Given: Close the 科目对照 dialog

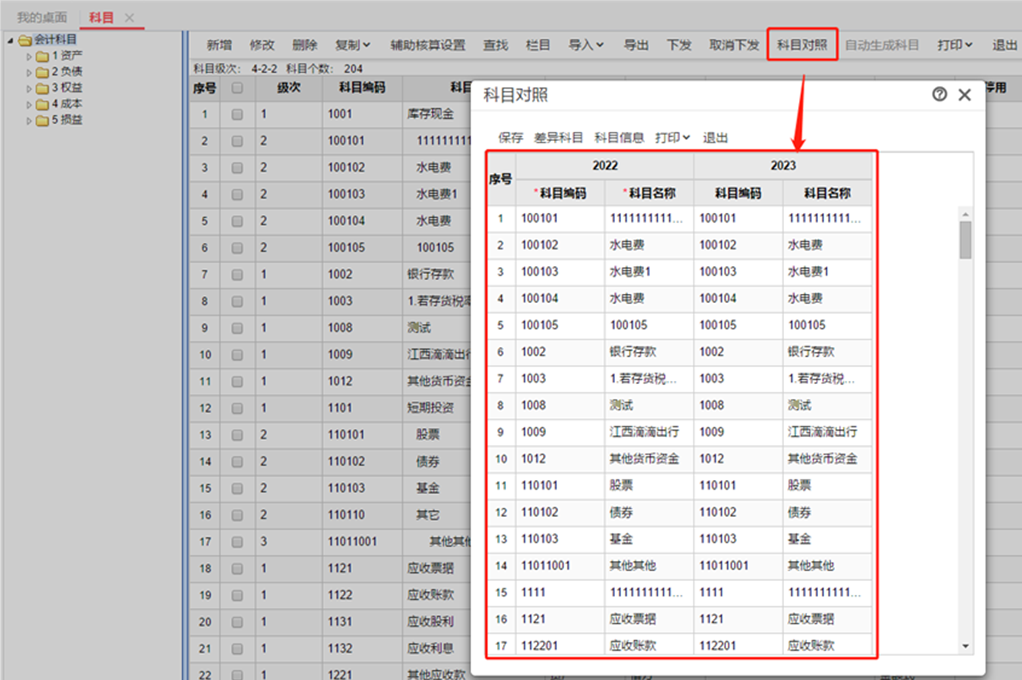Looking at the screenshot, I should click(964, 94).
